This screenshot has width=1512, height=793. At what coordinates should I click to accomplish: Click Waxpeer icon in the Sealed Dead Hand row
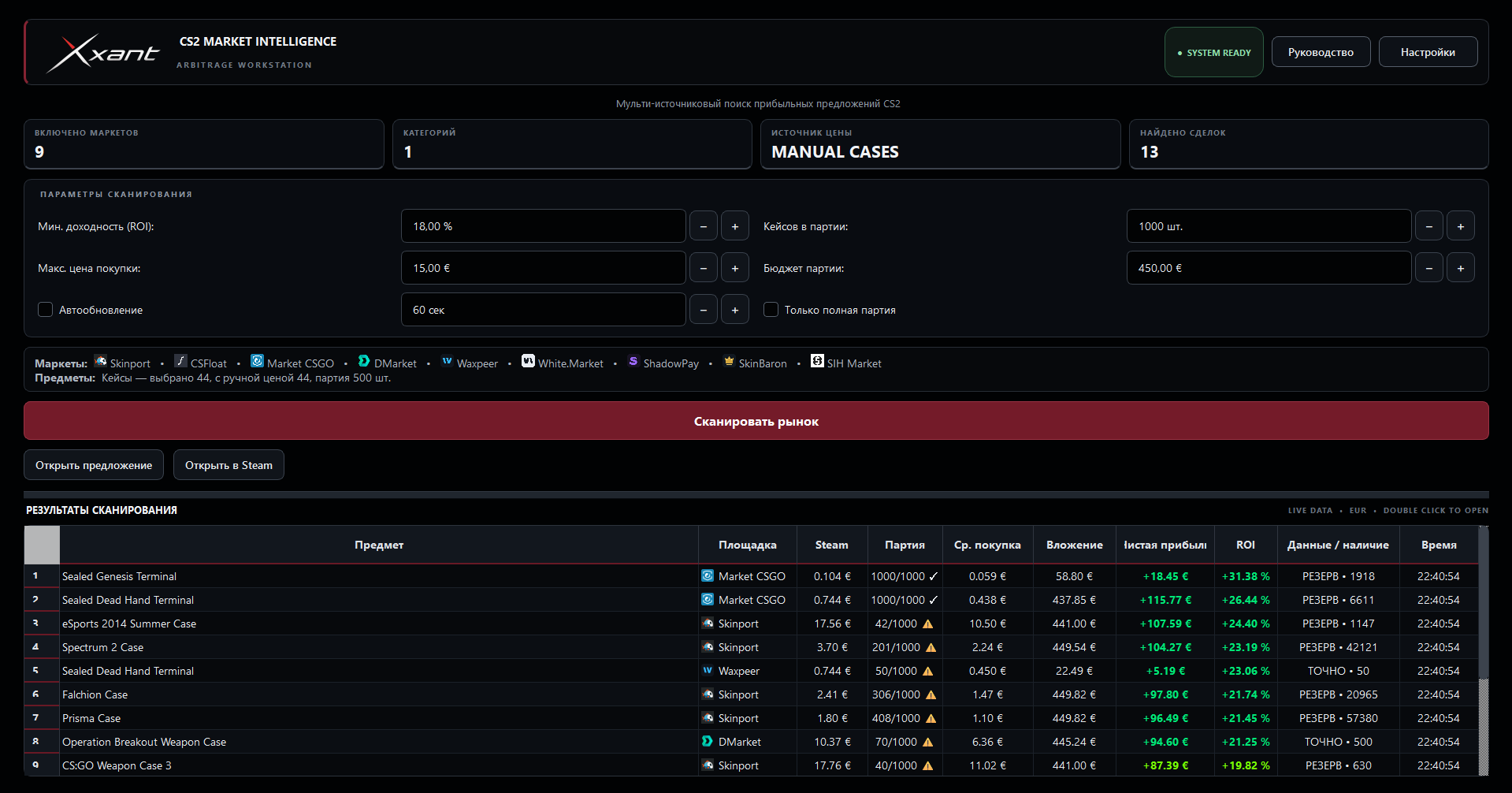coord(708,671)
